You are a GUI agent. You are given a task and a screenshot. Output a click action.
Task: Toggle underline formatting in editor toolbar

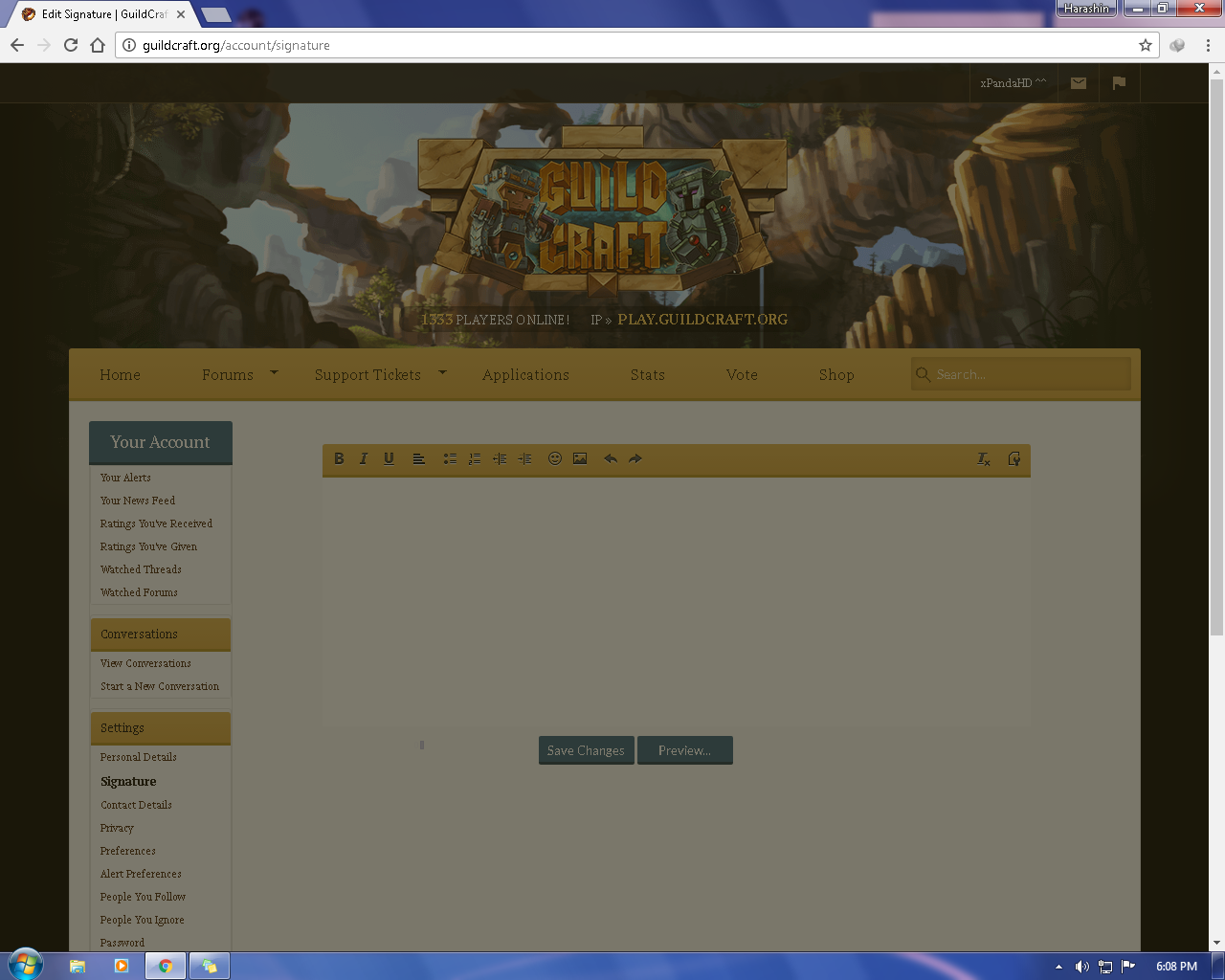(389, 459)
